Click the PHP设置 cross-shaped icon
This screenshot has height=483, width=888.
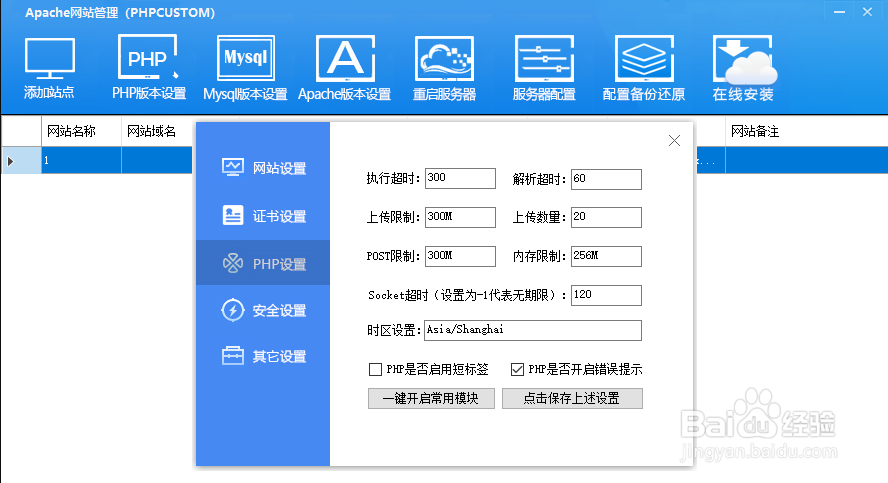[233, 263]
